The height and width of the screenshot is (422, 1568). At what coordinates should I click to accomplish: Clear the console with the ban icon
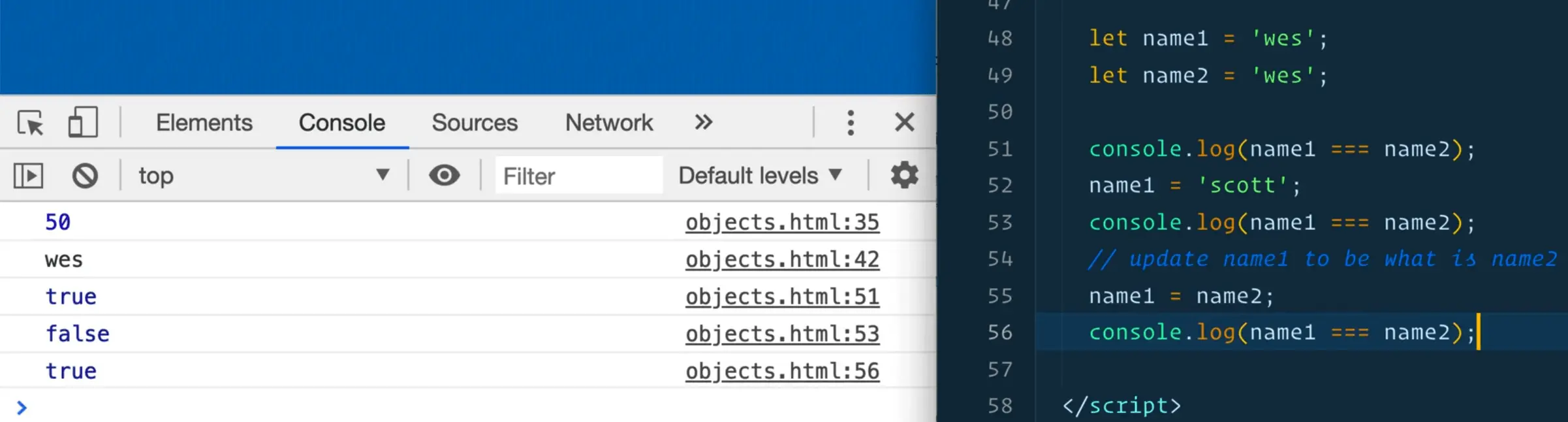point(85,176)
